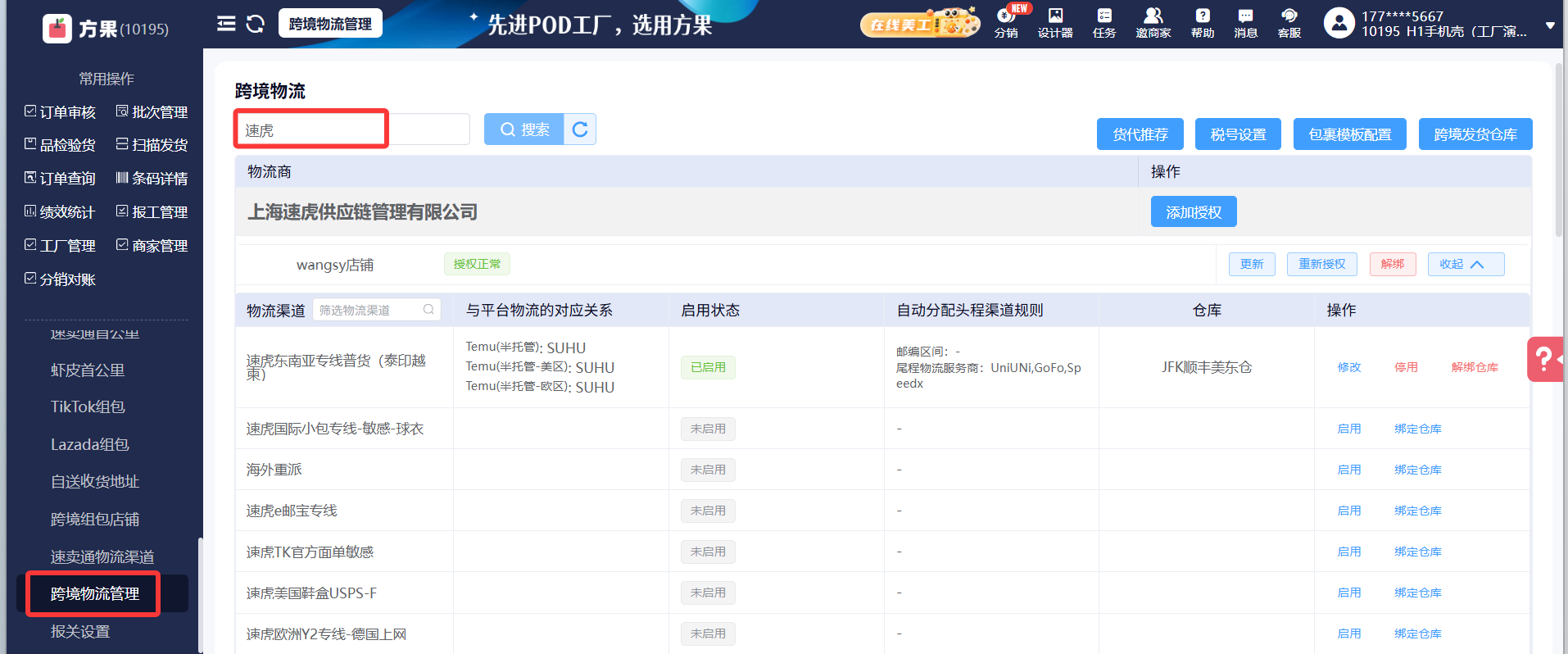
Task: Select 跨境物流管理 in the sidebar
Action: [x=95, y=594]
